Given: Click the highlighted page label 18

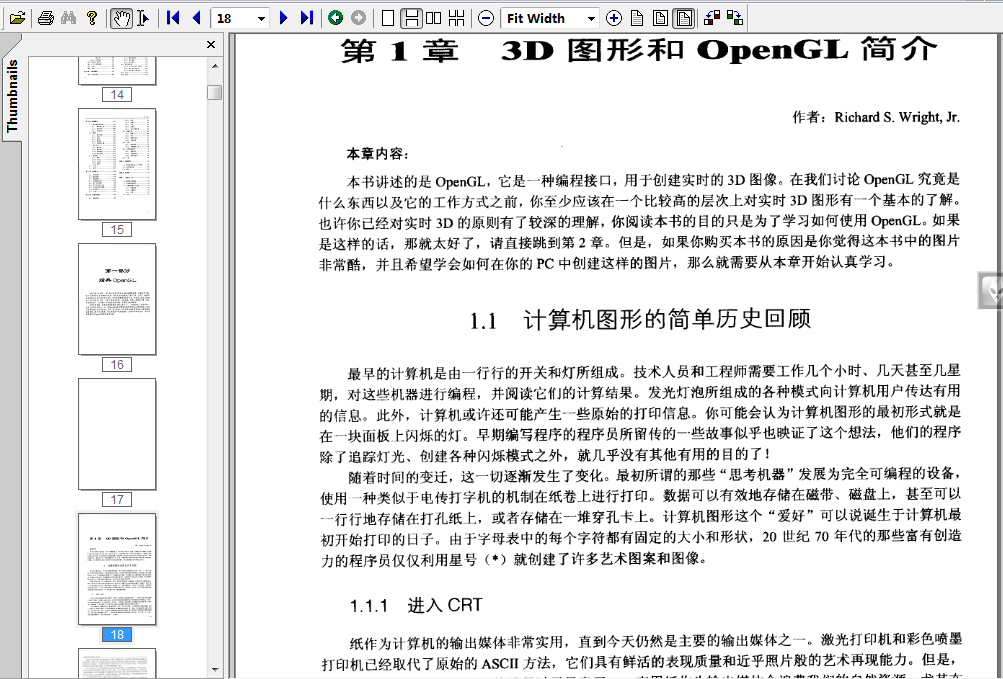Looking at the screenshot, I should coord(117,635).
